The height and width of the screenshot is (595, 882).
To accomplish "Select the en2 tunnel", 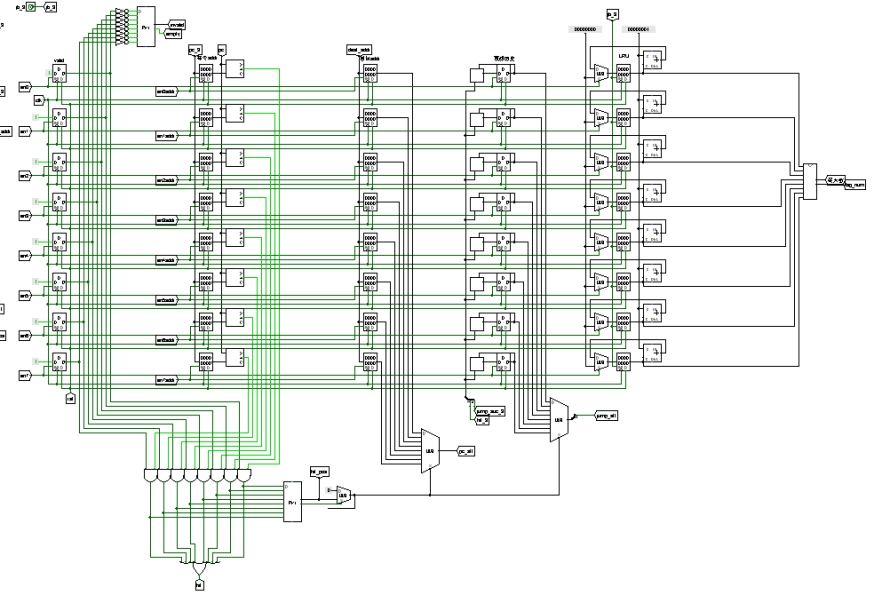I will tap(25, 176).
